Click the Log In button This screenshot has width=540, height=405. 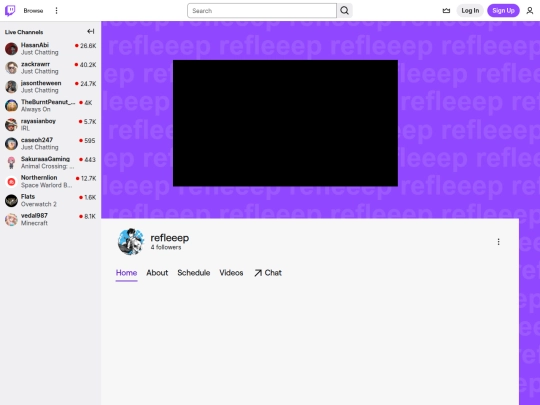coord(470,11)
